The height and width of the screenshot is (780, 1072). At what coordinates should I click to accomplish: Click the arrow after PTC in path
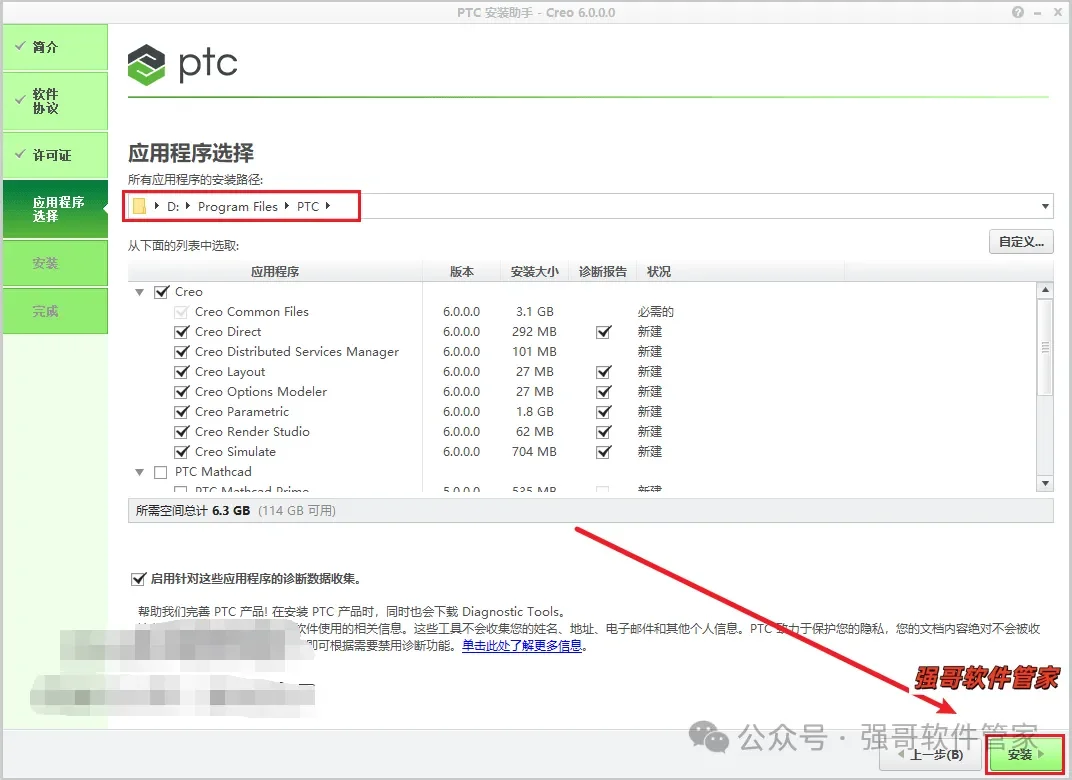[328, 206]
